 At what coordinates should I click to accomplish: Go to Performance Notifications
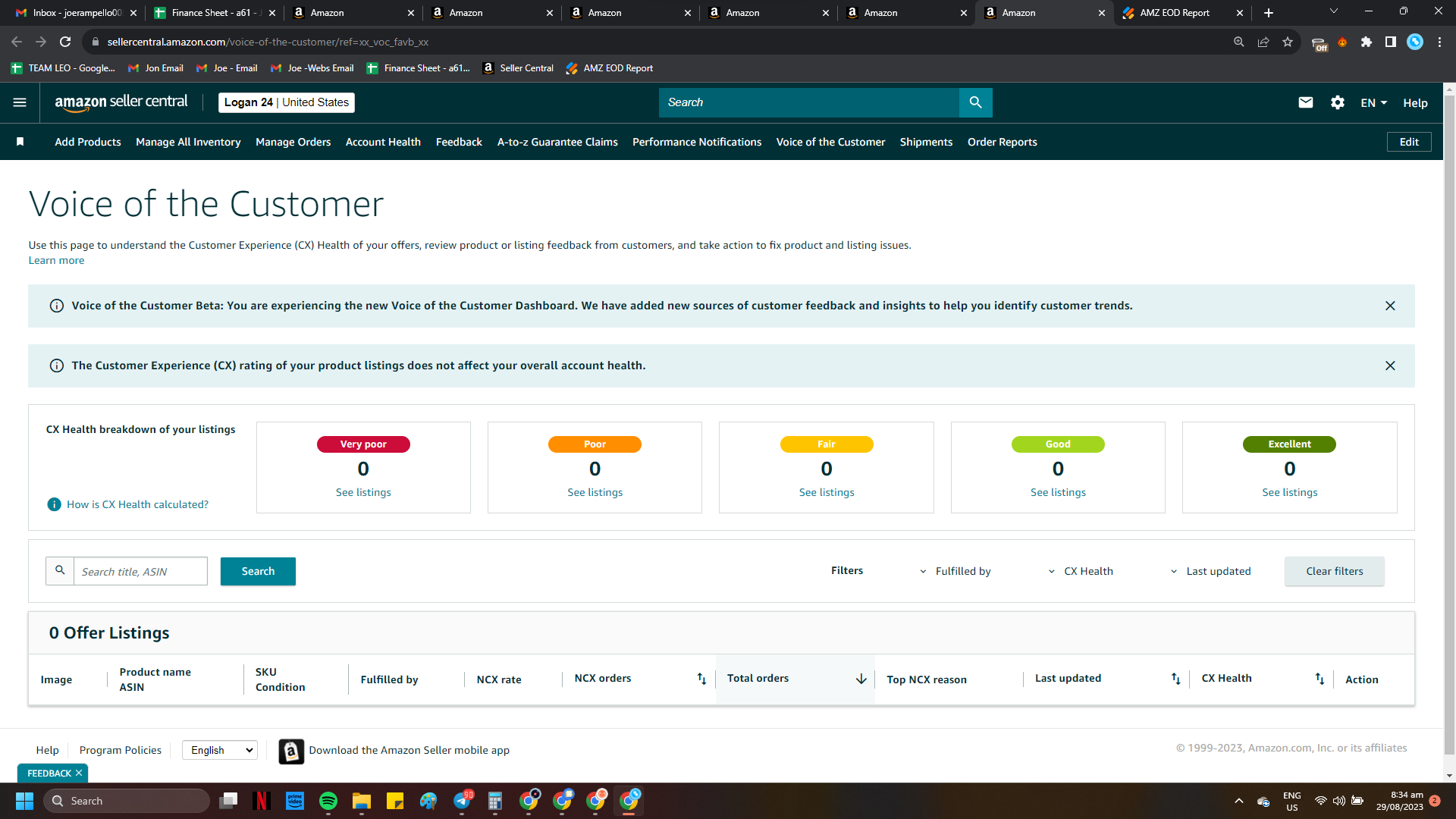pyautogui.click(x=697, y=142)
